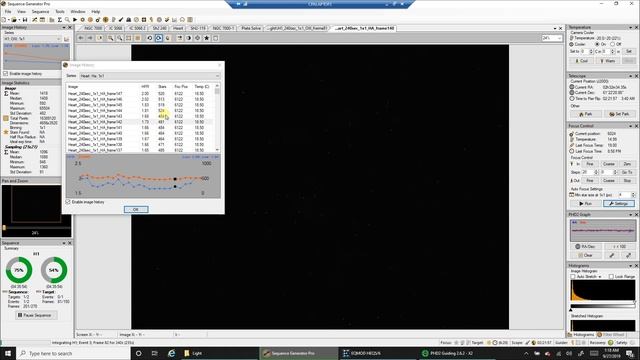
Task: Close the Image History docked panel
Action: (x=70, y=27)
